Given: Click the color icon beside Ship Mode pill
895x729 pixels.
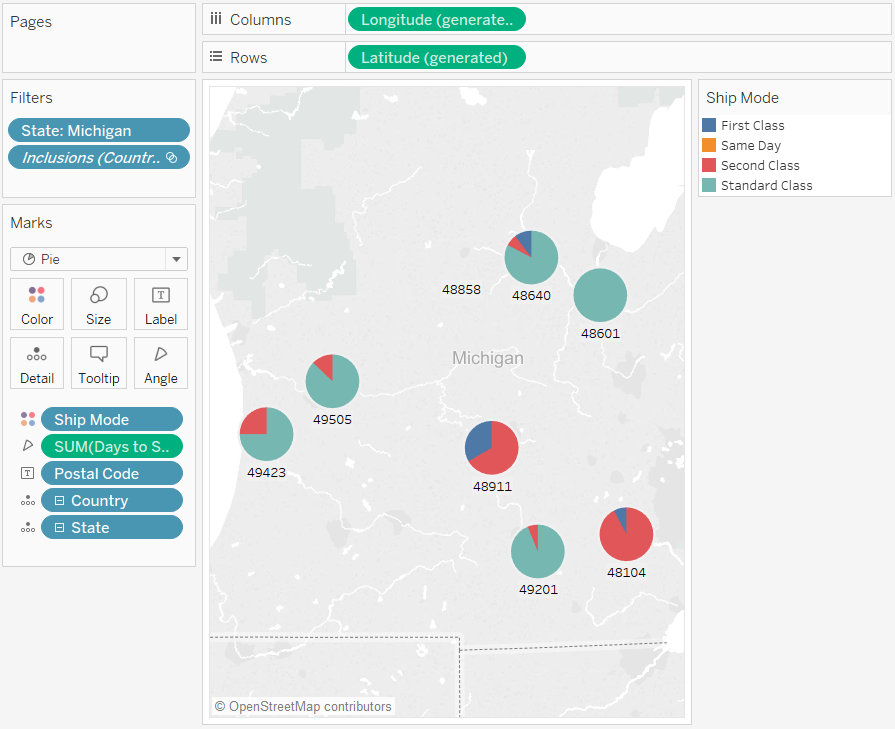Looking at the screenshot, I should 27,419.
